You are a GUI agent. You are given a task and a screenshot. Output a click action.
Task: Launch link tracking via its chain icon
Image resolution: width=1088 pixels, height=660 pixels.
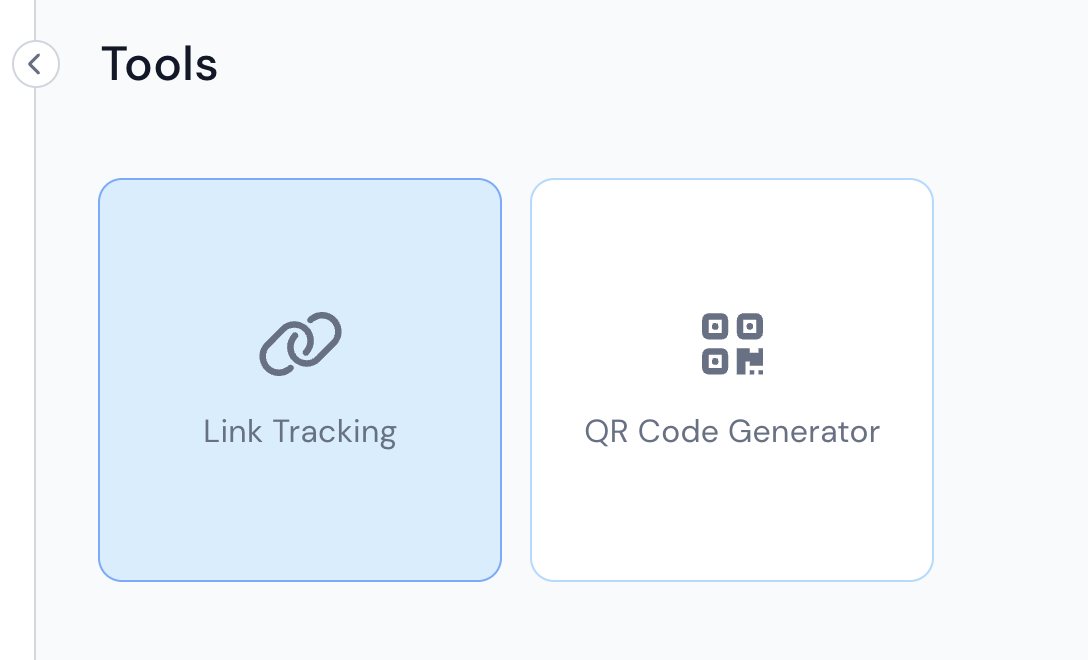coord(300,344)
